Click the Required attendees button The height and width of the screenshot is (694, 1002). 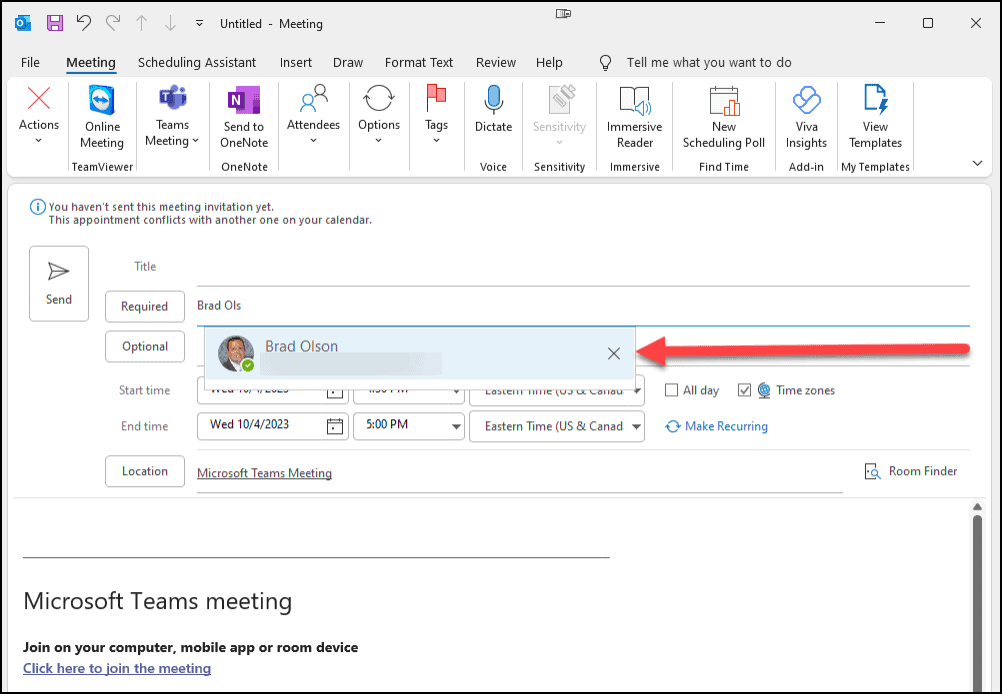click(x=145, y=307)
